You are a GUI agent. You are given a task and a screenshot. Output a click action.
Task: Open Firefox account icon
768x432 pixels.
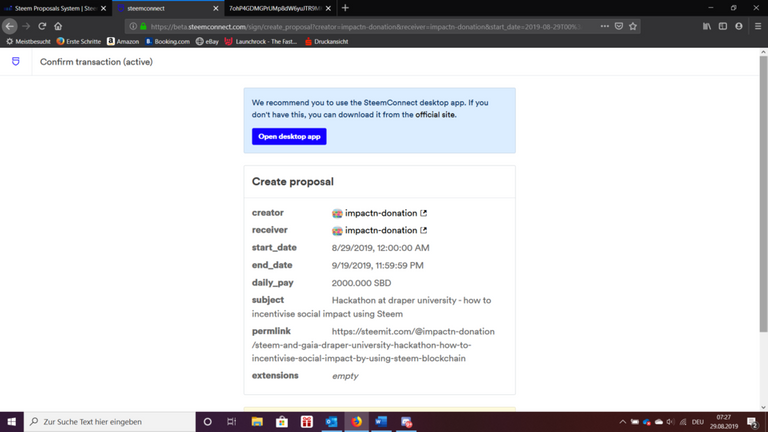click(x=739, y=26)
